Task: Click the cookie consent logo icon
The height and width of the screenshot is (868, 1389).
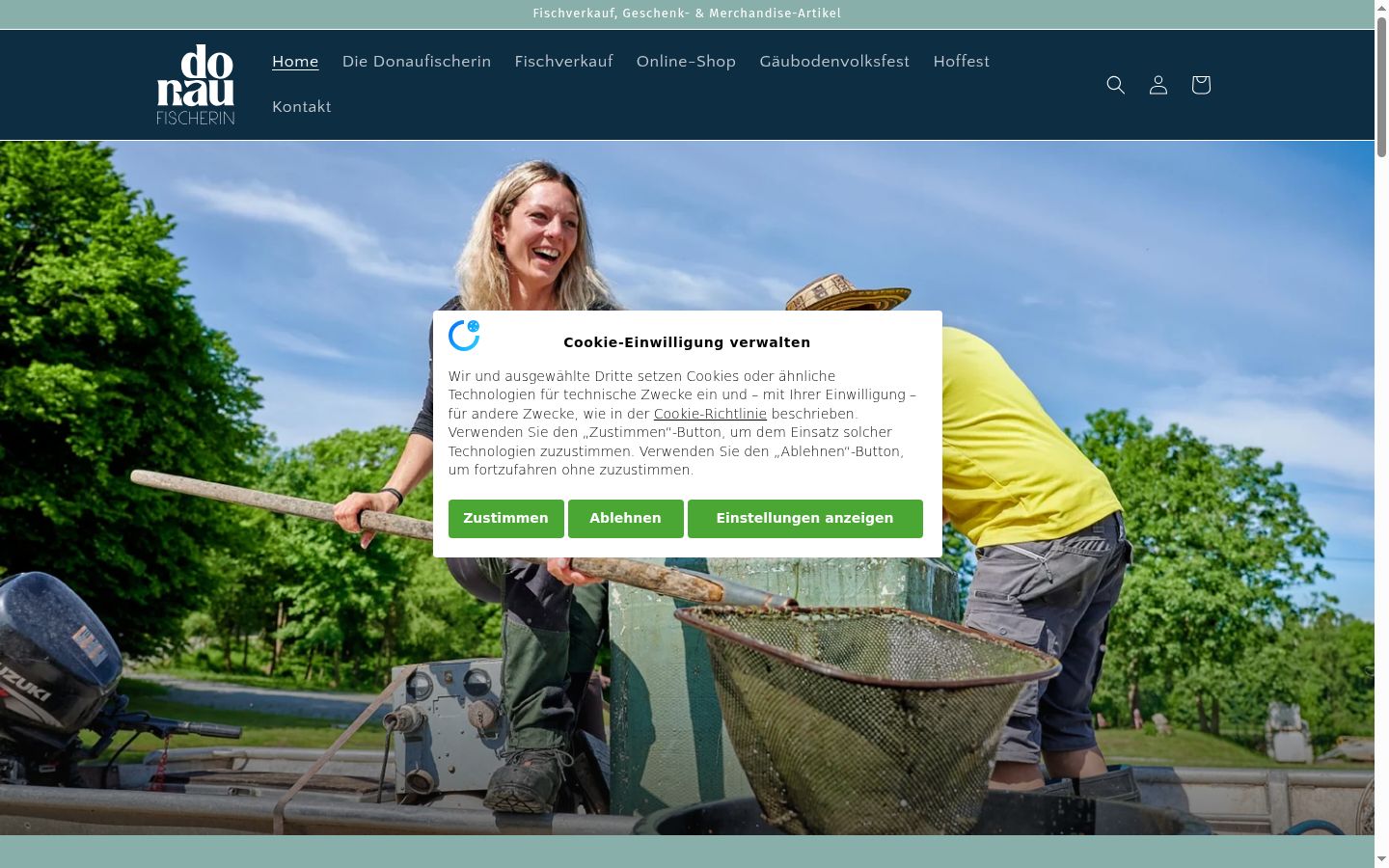Action: pyautogui.click(x=464, y=335)
